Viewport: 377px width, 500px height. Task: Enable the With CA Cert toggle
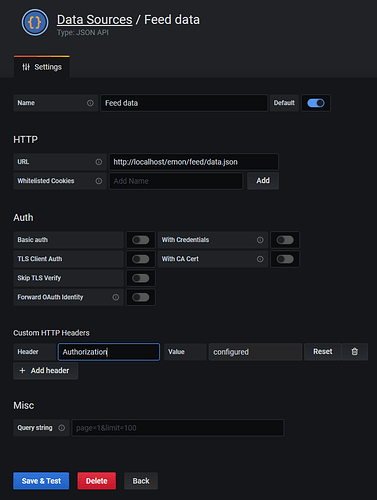285,259
